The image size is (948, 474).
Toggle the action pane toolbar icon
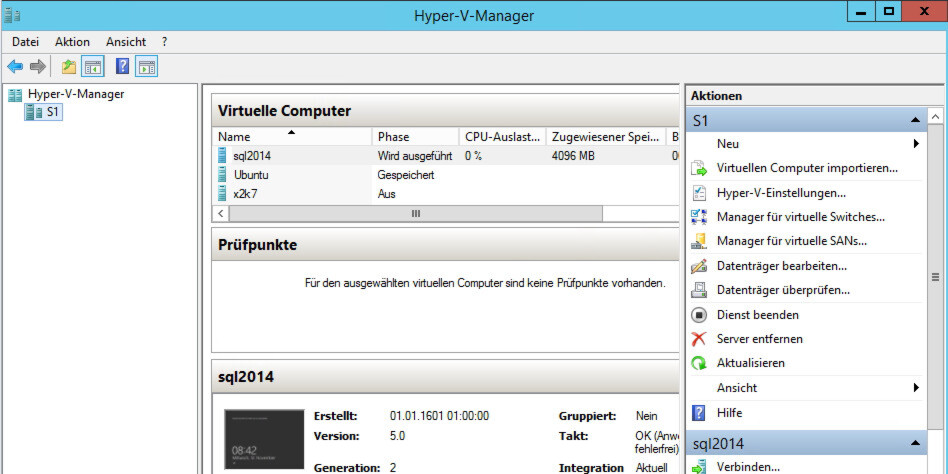click(x=146, y=67)
